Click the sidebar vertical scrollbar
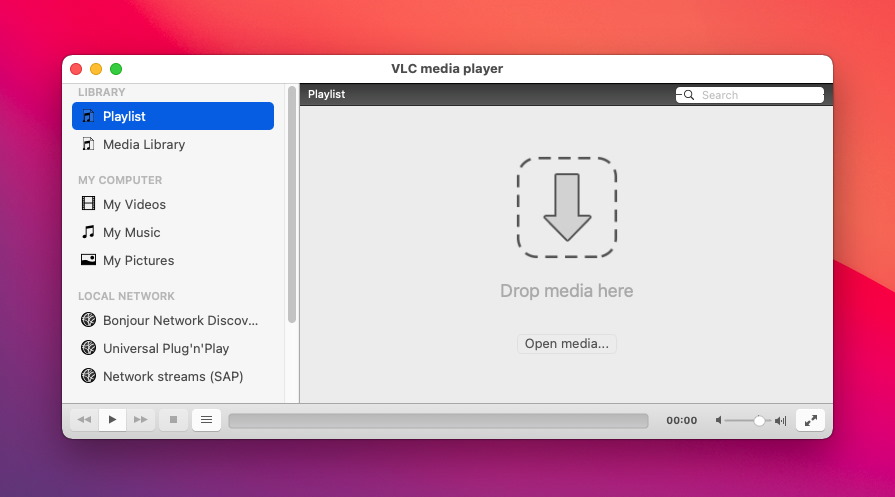Screen dimensions: 895x497 tap(292, 205)
